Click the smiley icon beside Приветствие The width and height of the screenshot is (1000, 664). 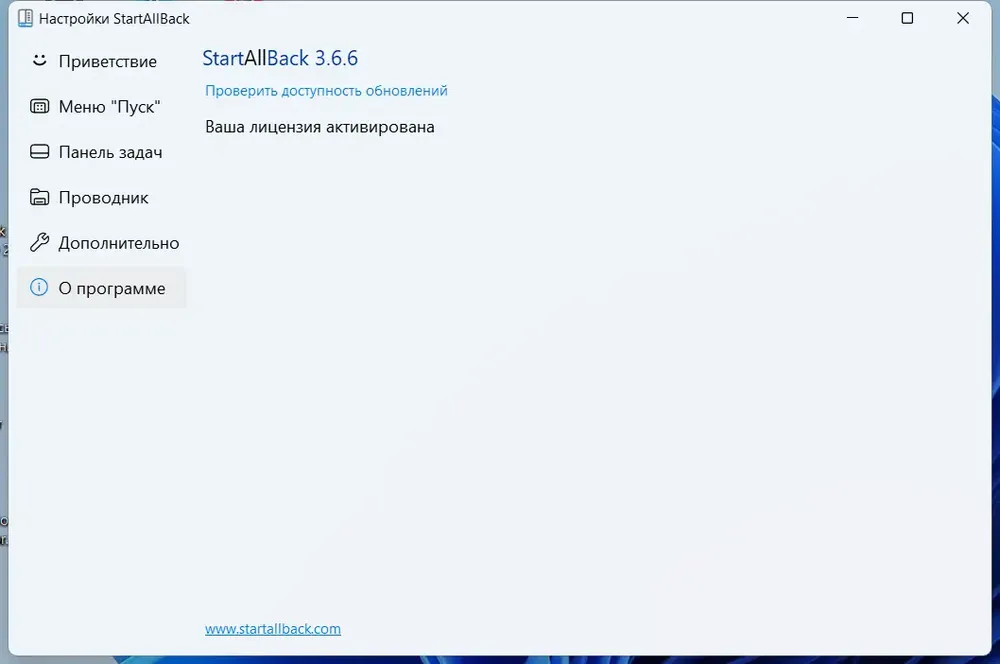pos(40,61)
